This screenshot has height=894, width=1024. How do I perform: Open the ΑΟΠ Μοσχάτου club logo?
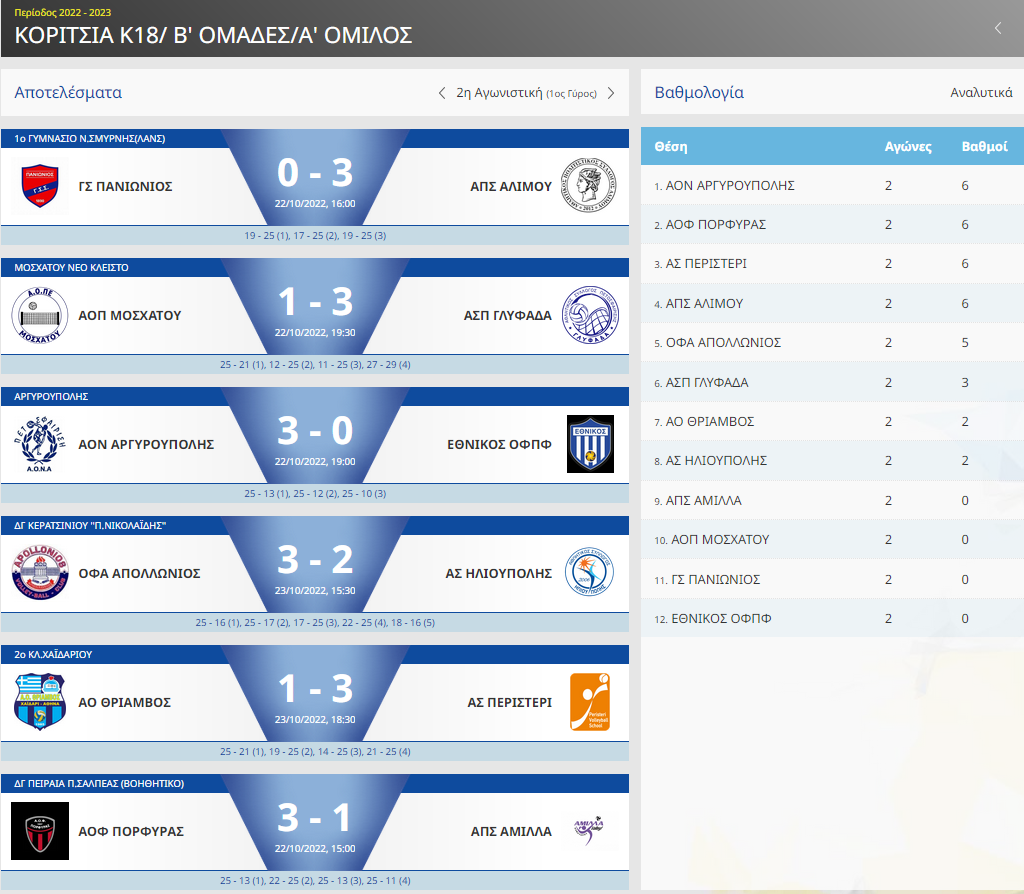tap(40, 315)
